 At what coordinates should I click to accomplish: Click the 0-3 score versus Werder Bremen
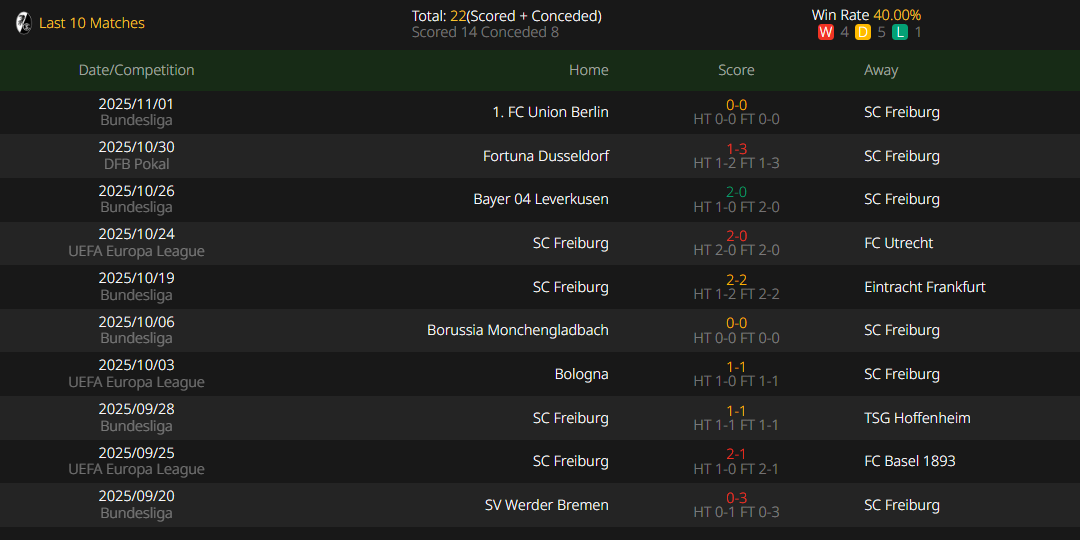coord(736,498)
